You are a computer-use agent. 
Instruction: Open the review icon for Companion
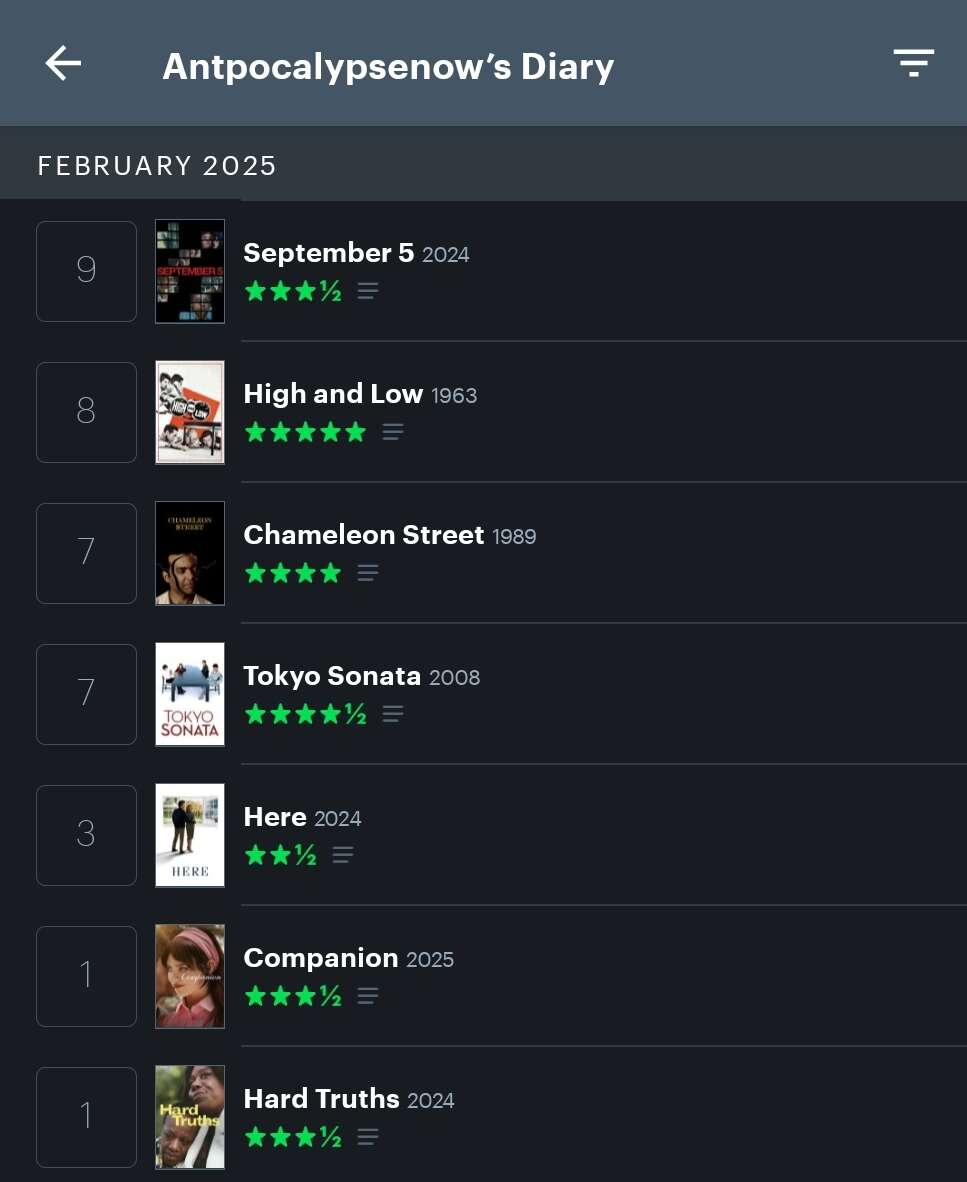coord(368,996)
